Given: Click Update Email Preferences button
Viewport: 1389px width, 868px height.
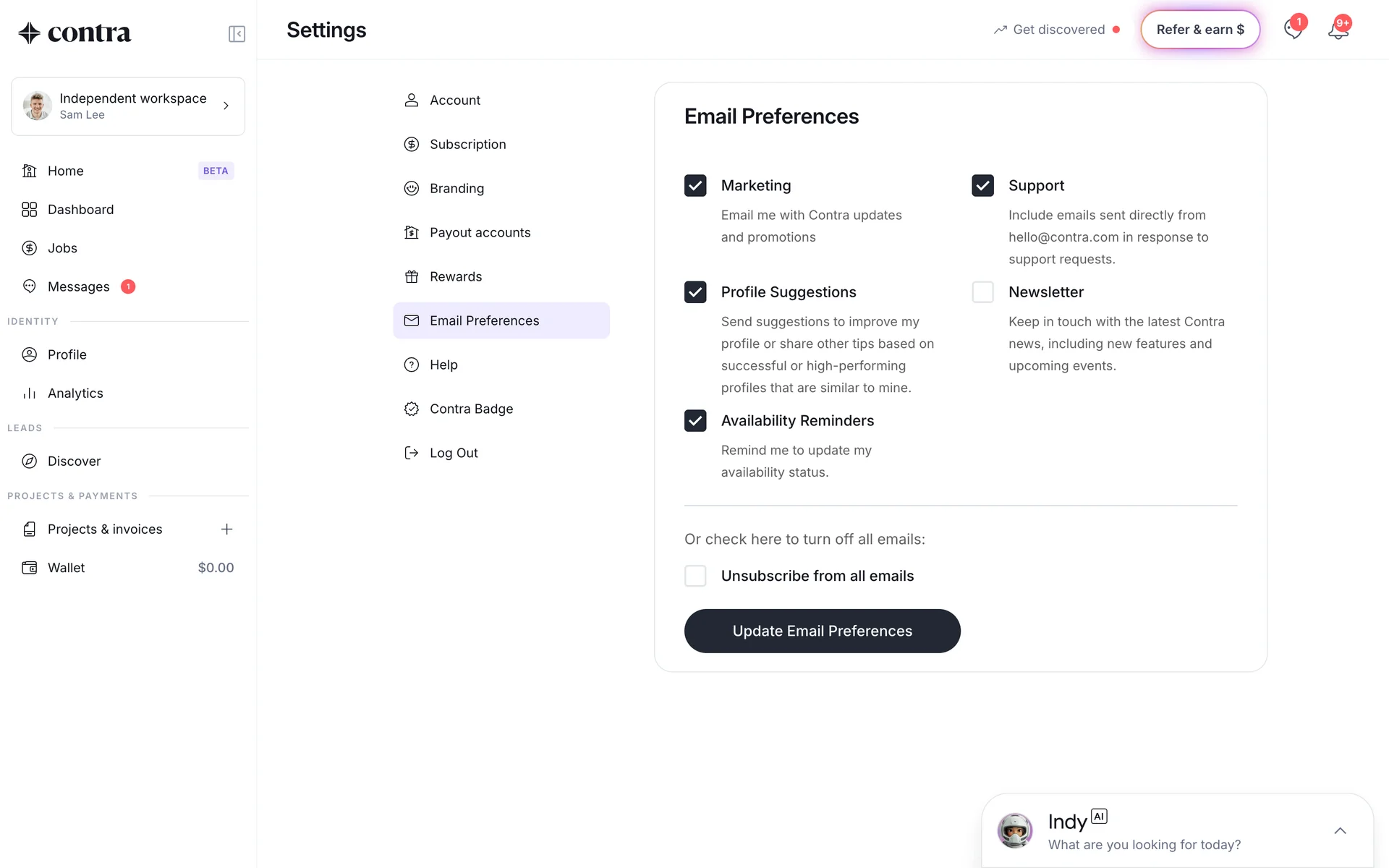Looking at the screenshot, I should pos(822,631).
